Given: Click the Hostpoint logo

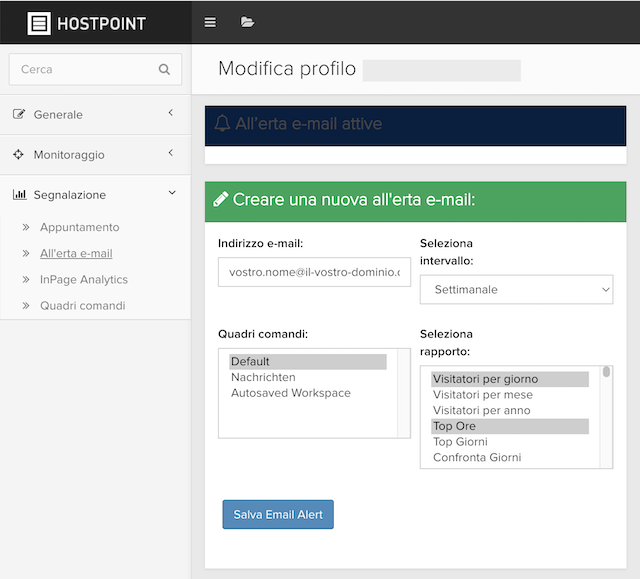Looking at the screenshot, I should pyautogui.click(x=87, y=23).
